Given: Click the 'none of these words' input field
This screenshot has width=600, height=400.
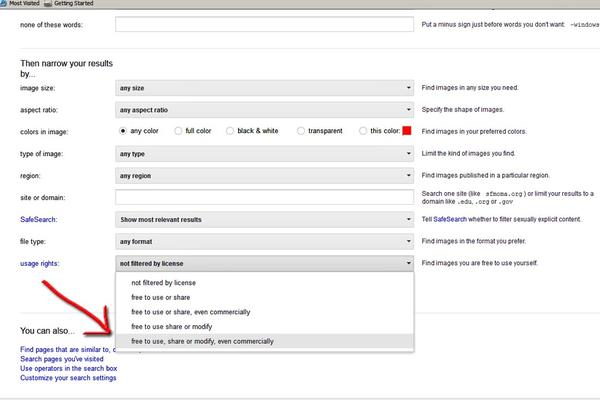Looking at the screenshot, I should [264, 24].
